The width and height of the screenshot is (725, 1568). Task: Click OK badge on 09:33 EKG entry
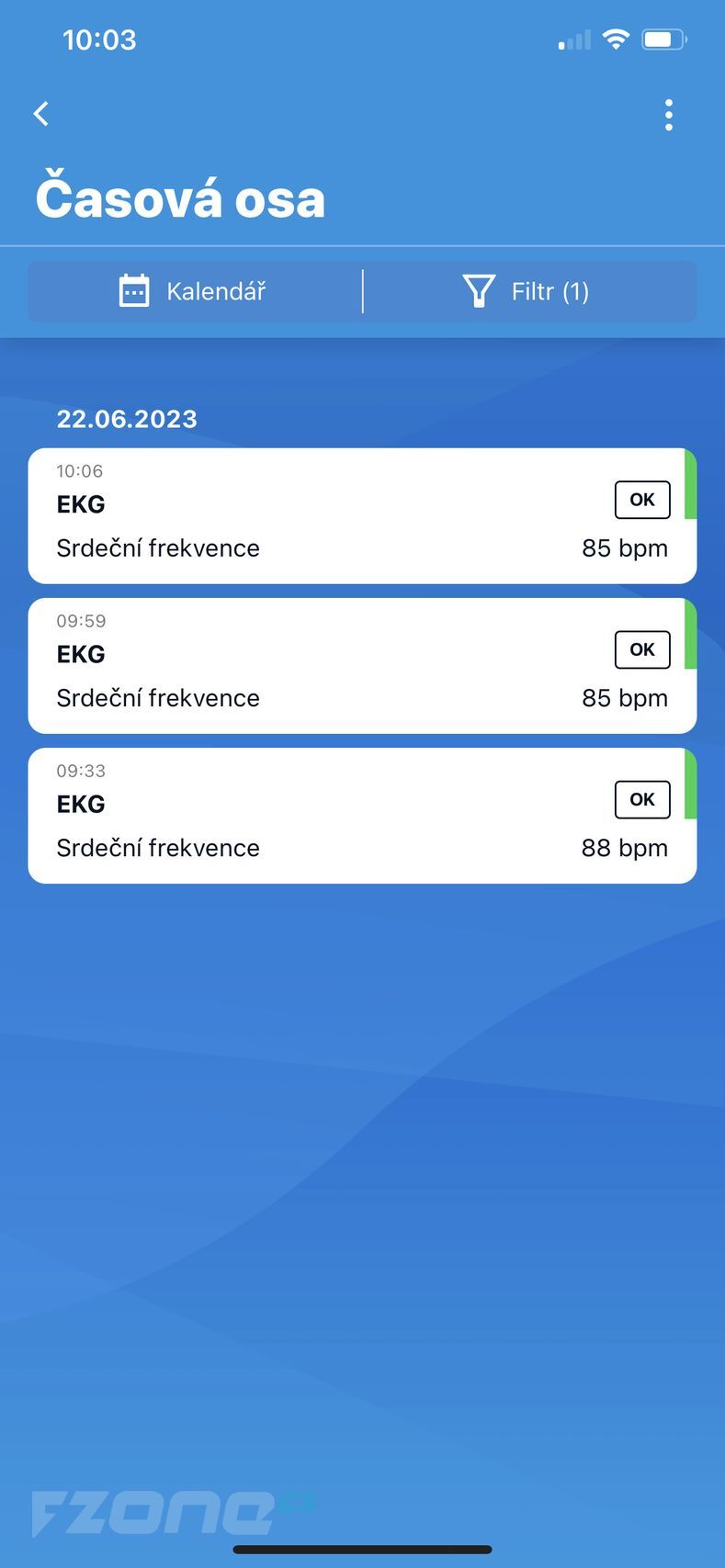[x=642, y=799]
